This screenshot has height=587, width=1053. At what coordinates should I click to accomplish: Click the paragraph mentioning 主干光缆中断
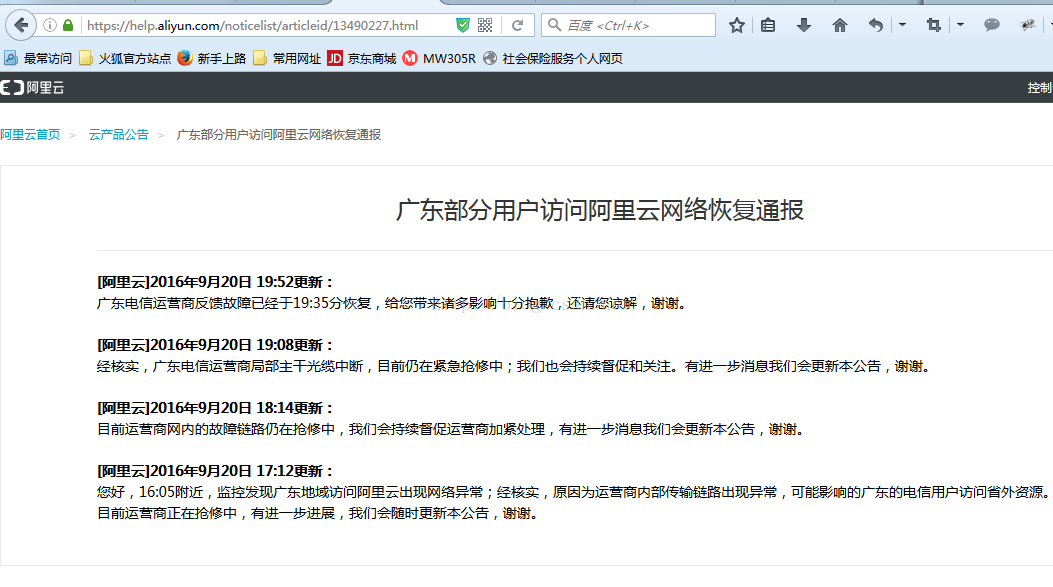tap(515, 367)
